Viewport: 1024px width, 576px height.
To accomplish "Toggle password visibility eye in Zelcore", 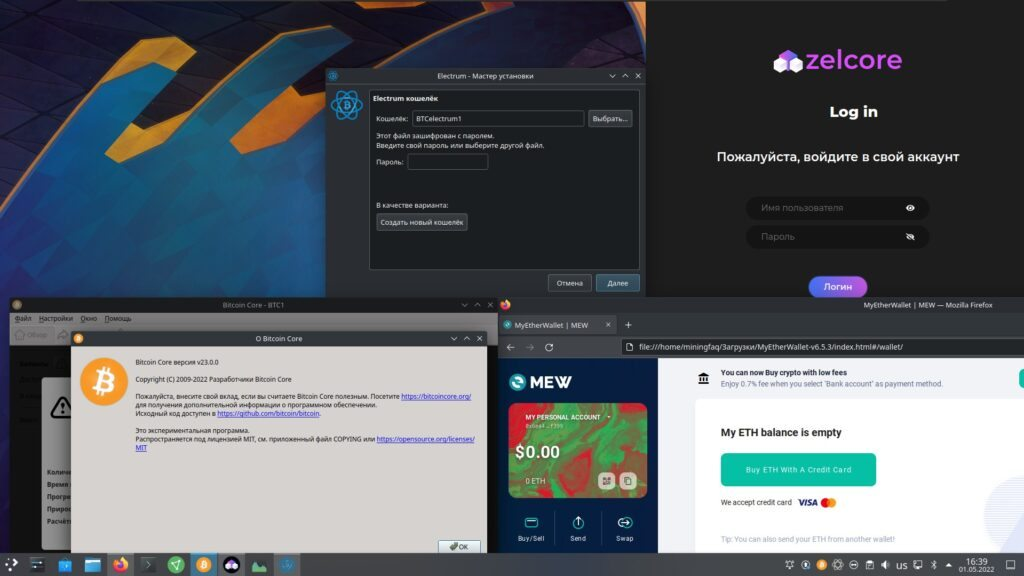I will coord(910,237).
